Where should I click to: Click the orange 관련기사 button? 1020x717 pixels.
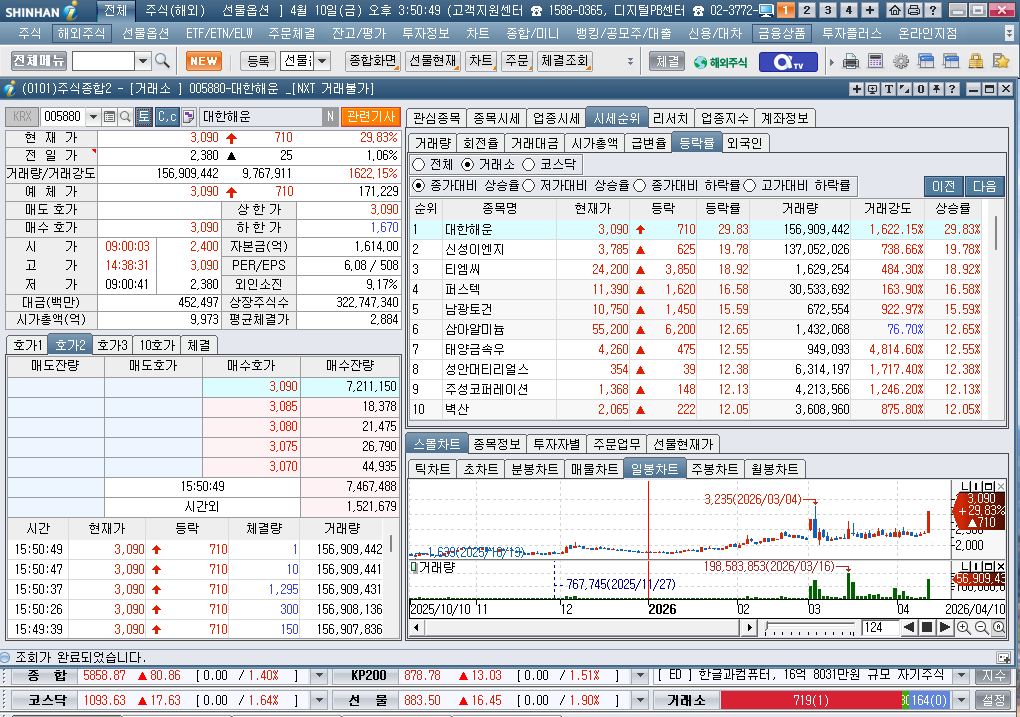[x=371, y=116]
